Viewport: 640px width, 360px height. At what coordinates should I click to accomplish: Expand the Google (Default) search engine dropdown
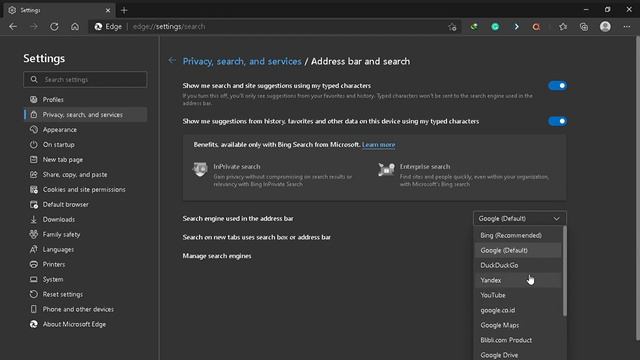click(x=520, y=218)
